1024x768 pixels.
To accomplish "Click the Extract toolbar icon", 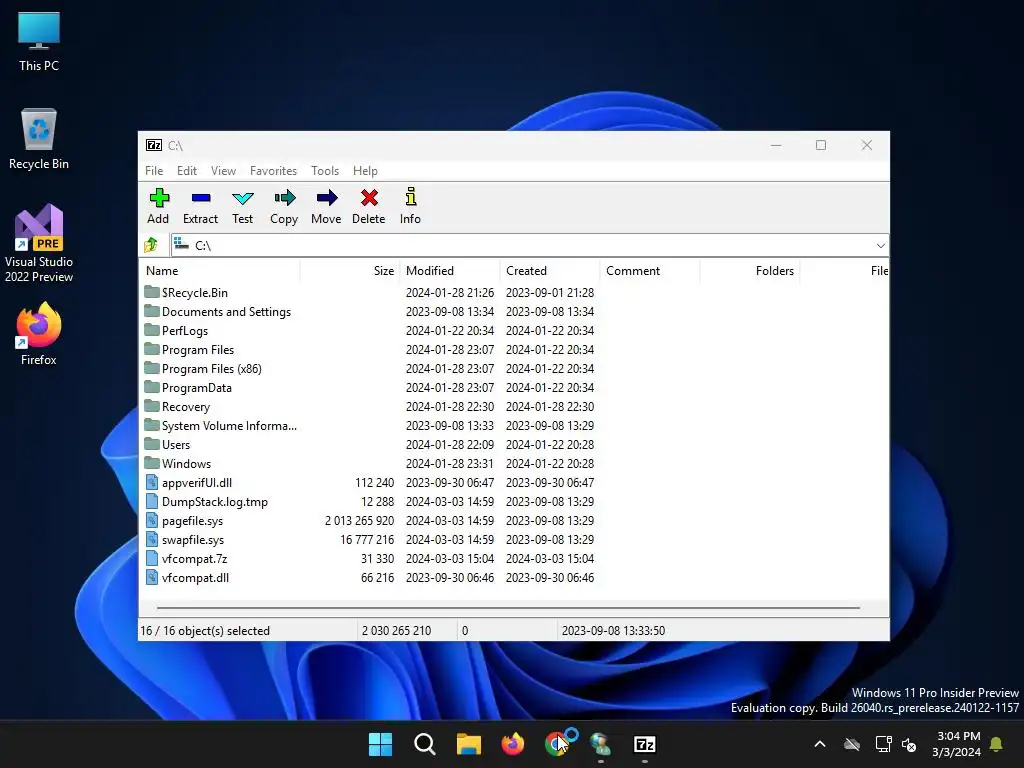I will click(200, 198).
